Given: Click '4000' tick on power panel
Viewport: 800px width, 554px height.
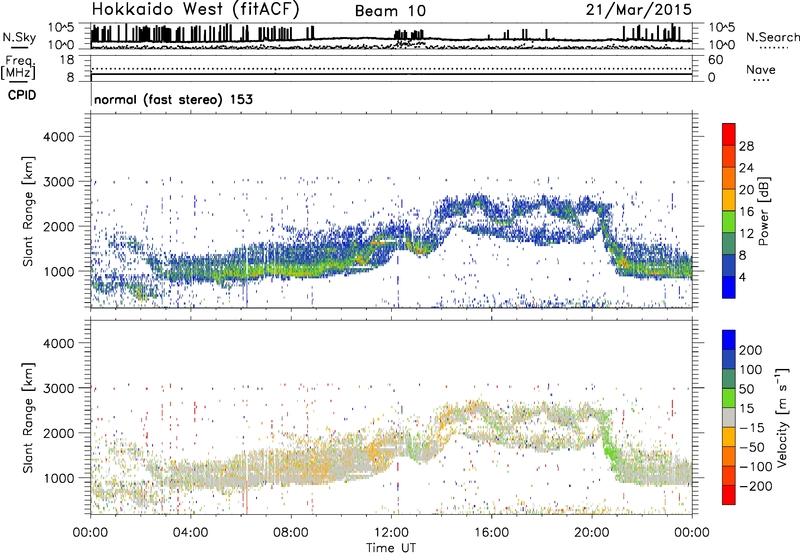Looking at the screenshot, I should pyautogui.click(x=59, y=137).
